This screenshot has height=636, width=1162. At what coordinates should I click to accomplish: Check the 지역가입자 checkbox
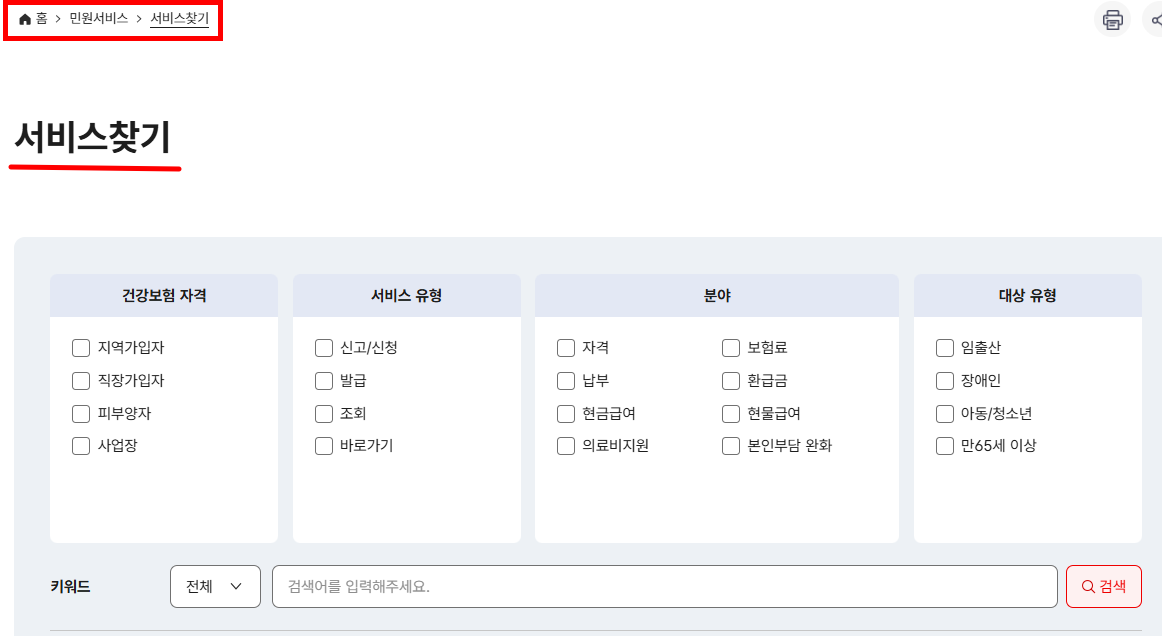tap(81, 348)
